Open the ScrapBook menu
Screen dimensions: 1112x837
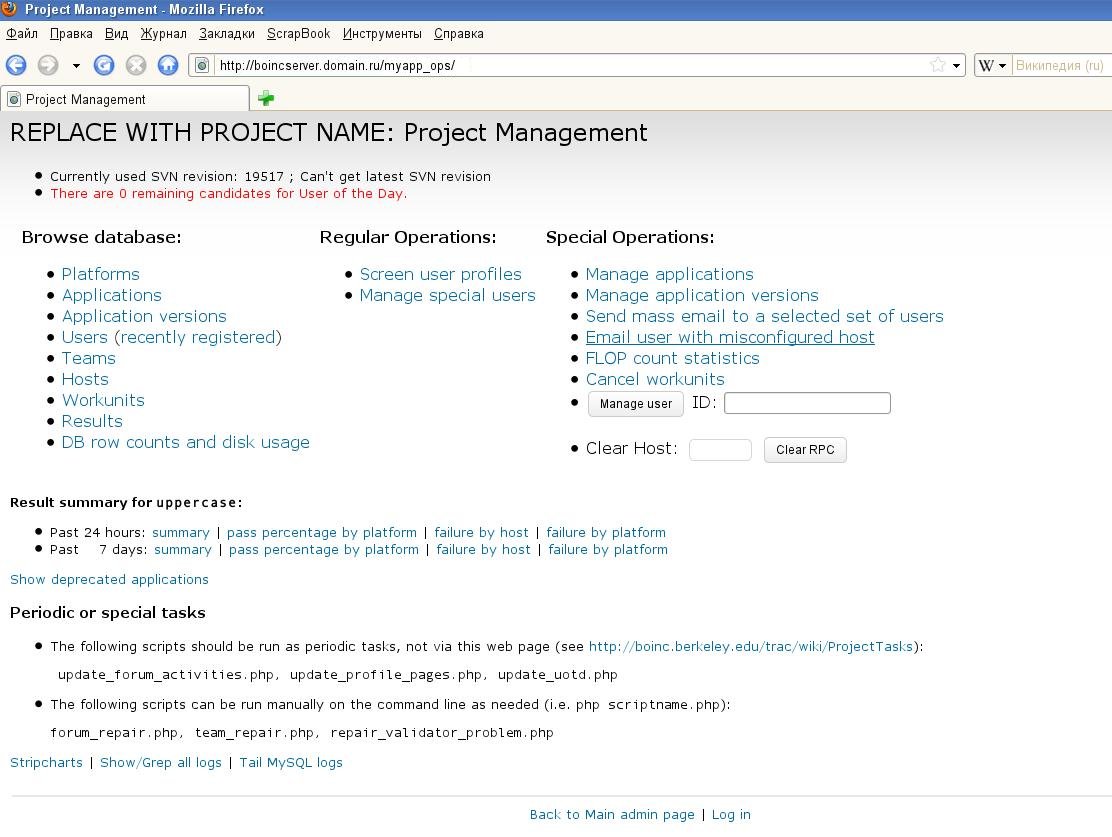[x=298, y=33]
